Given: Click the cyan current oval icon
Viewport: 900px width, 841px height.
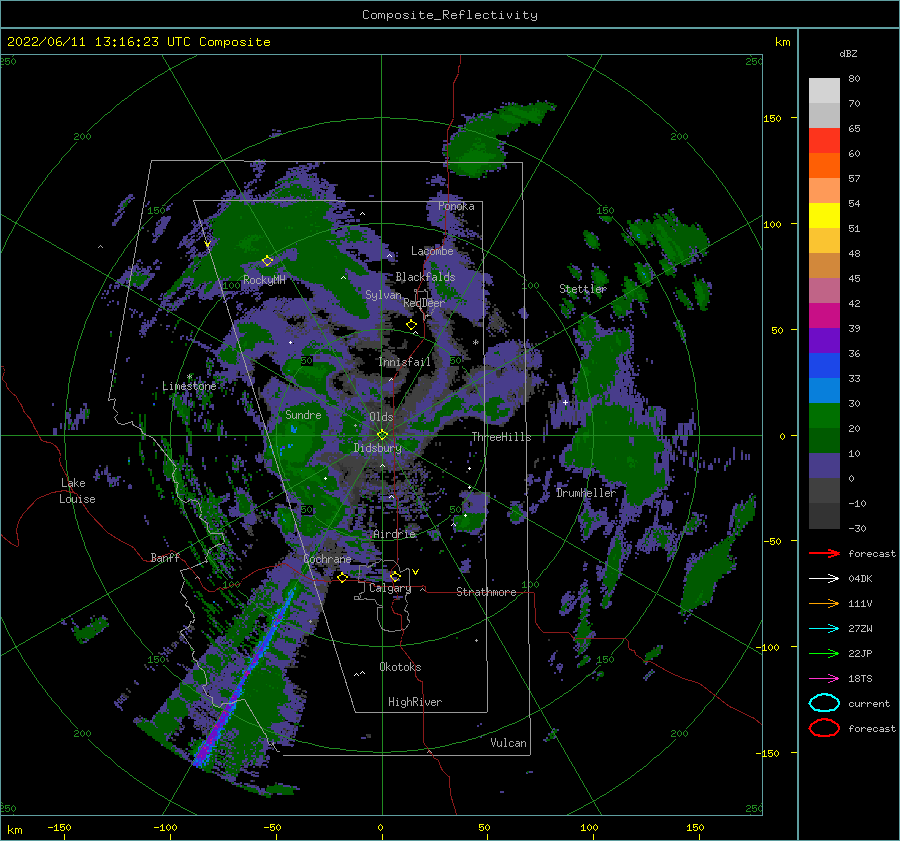Looking at the screenshot, I should [824, 703].
